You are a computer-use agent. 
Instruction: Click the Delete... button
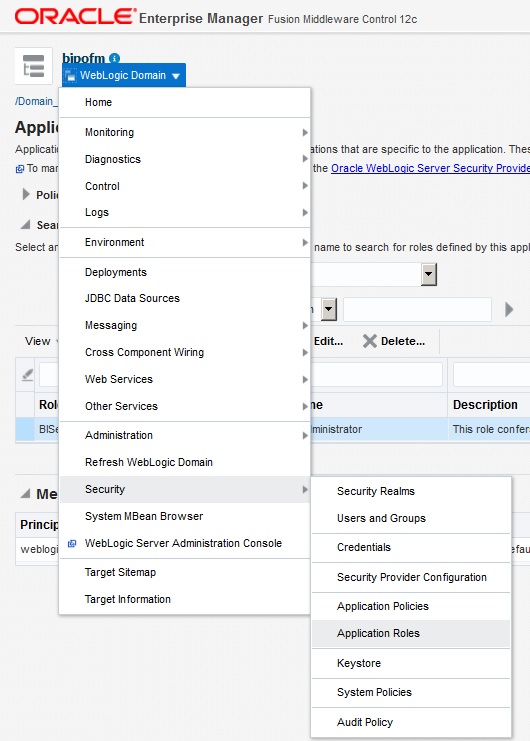(394, 341)
